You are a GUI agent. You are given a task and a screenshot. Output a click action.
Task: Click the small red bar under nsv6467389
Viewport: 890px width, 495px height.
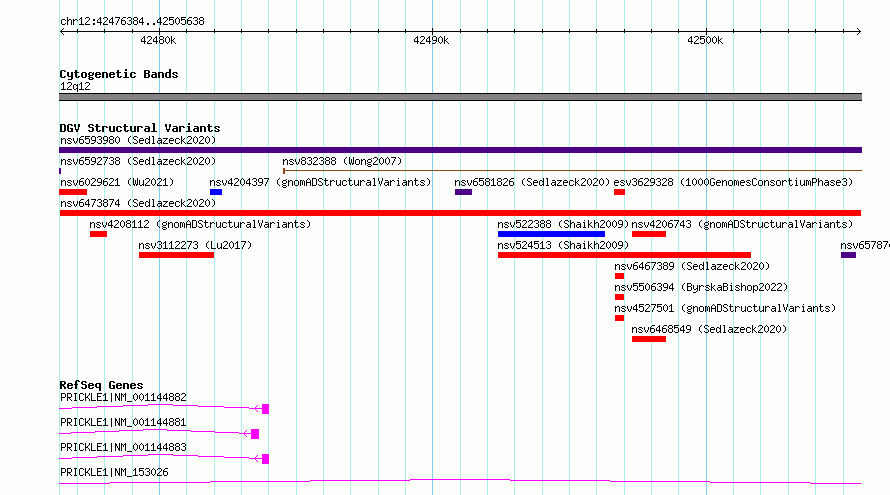pyautogui.click(x=619, y=276)
